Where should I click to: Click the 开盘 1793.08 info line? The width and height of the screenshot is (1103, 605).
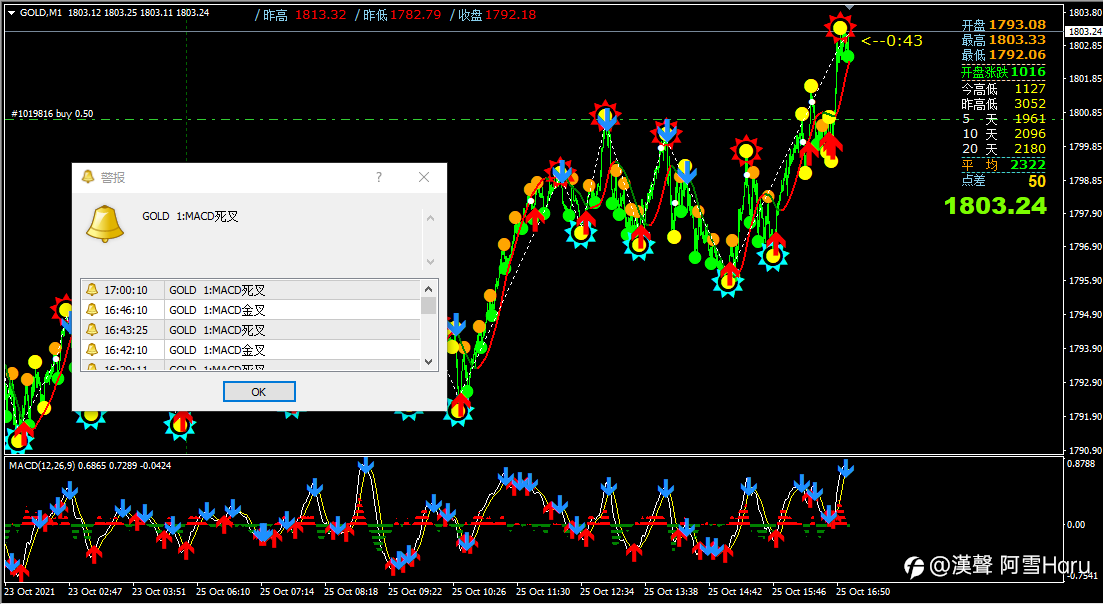pos(1004,25)
